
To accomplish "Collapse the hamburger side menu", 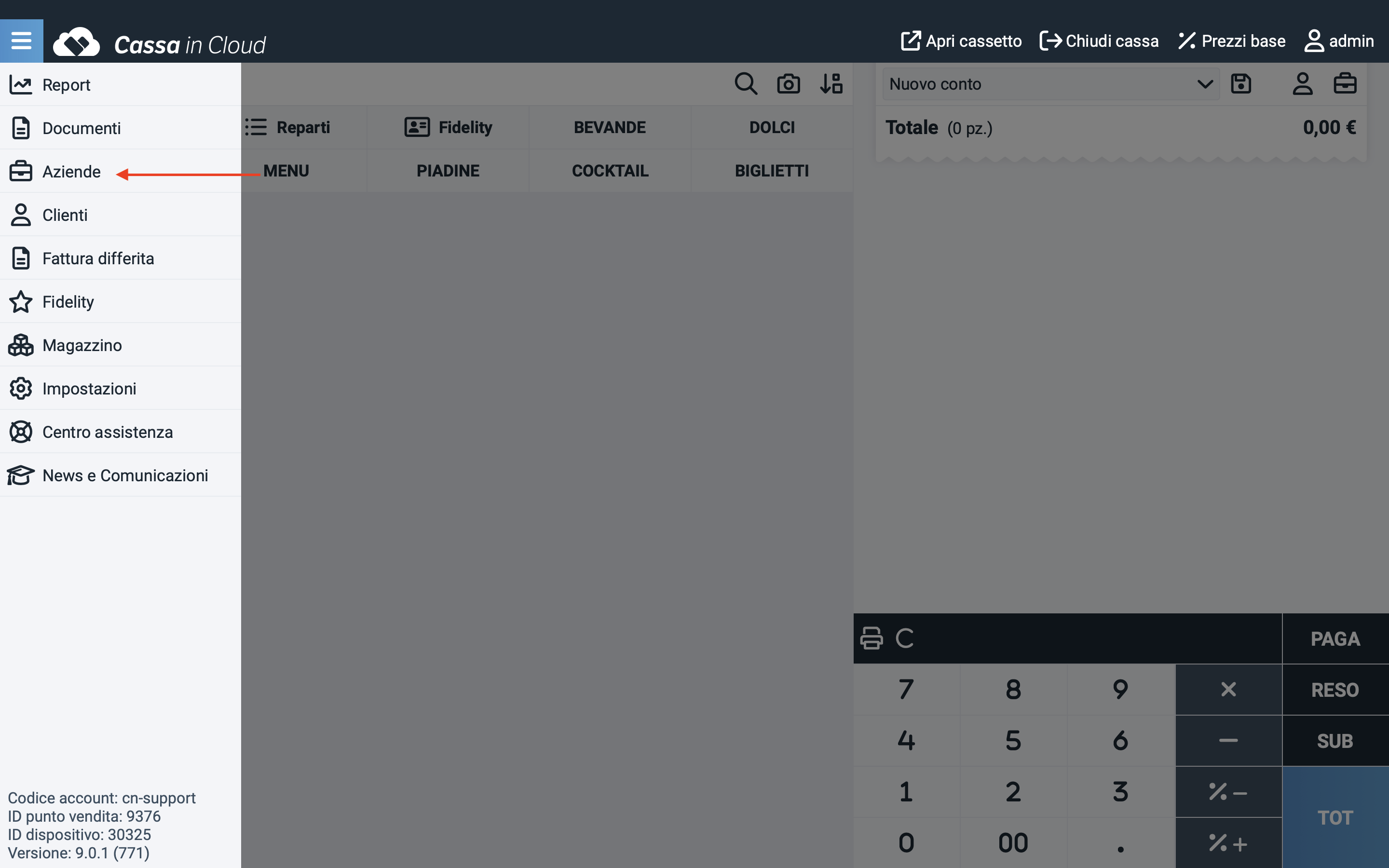I will coord(21,41).
